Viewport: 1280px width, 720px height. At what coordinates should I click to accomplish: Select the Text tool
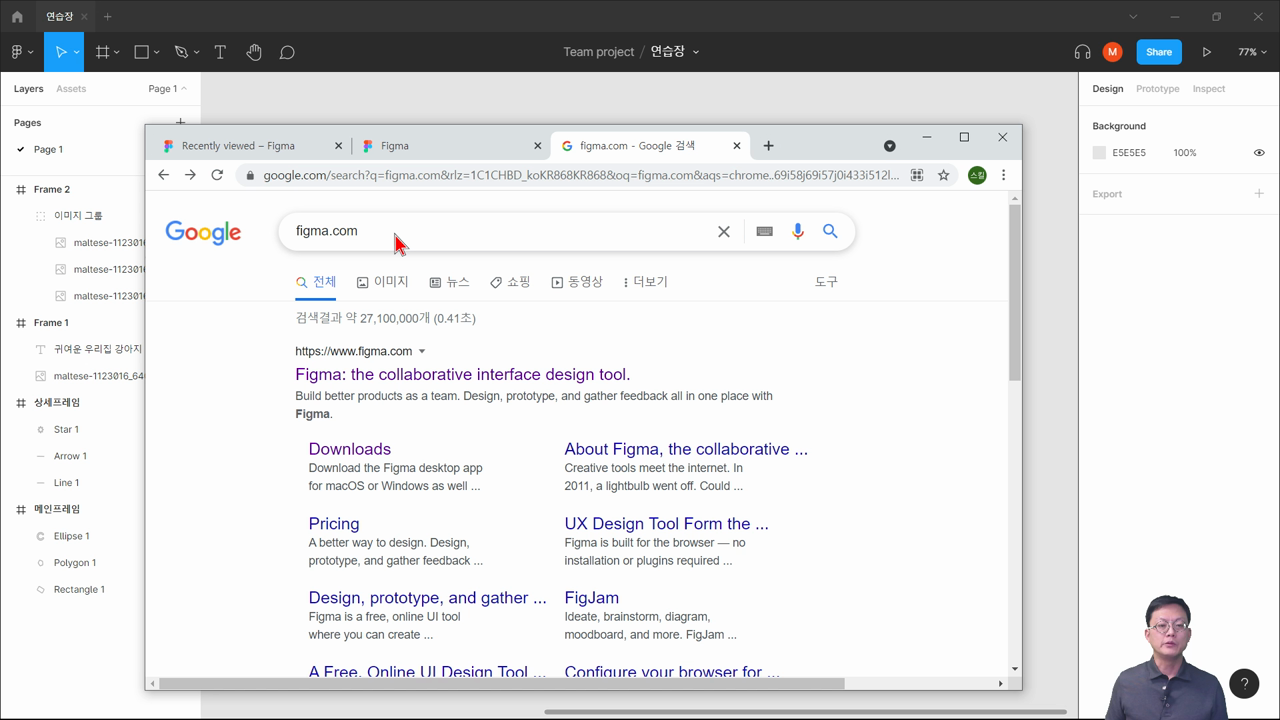click(x=220, y=52)
